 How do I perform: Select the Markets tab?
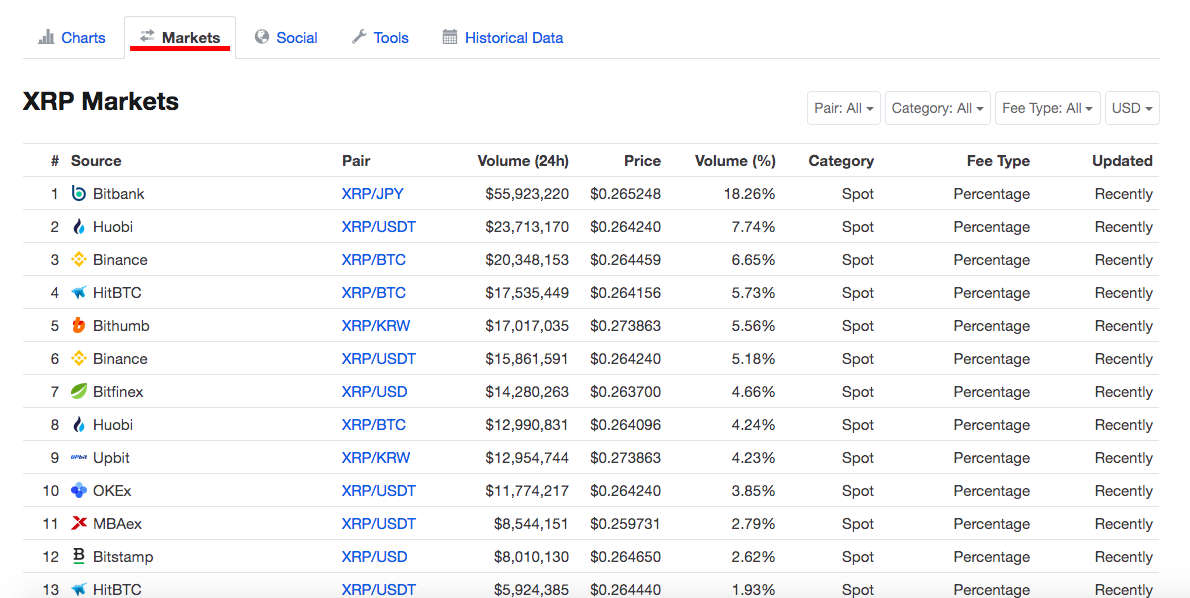tap(180, 37)
